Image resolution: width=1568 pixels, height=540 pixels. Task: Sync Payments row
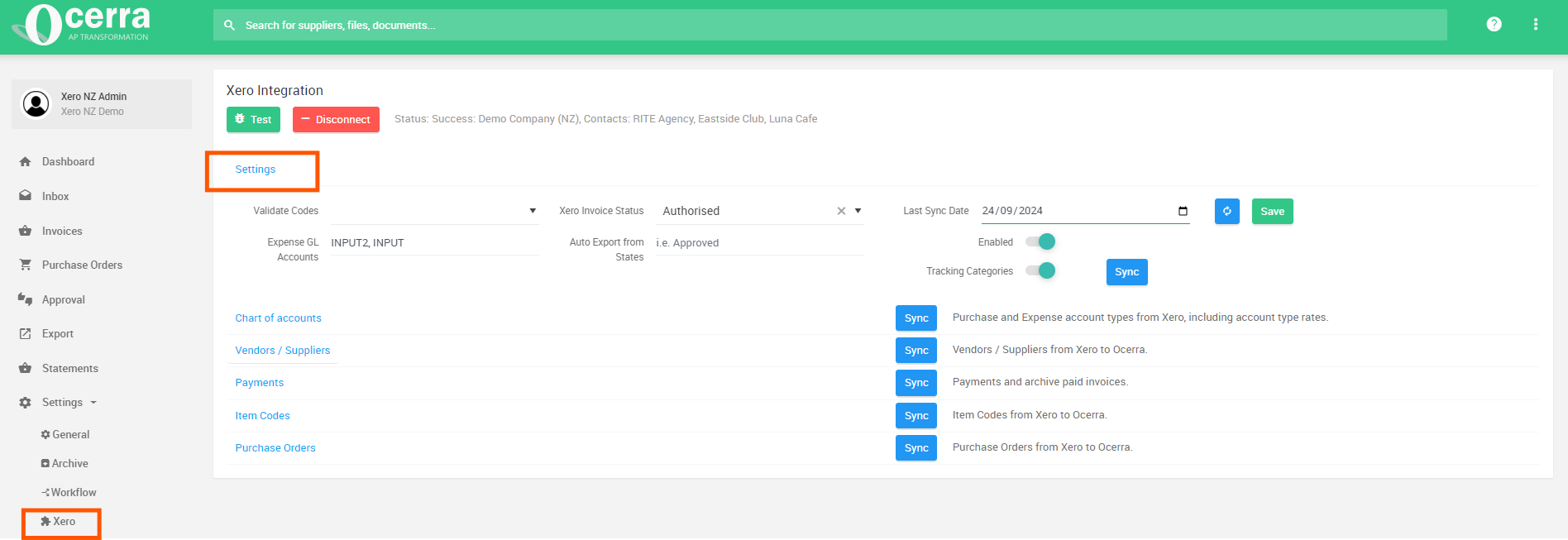click(x=916, y=383)
